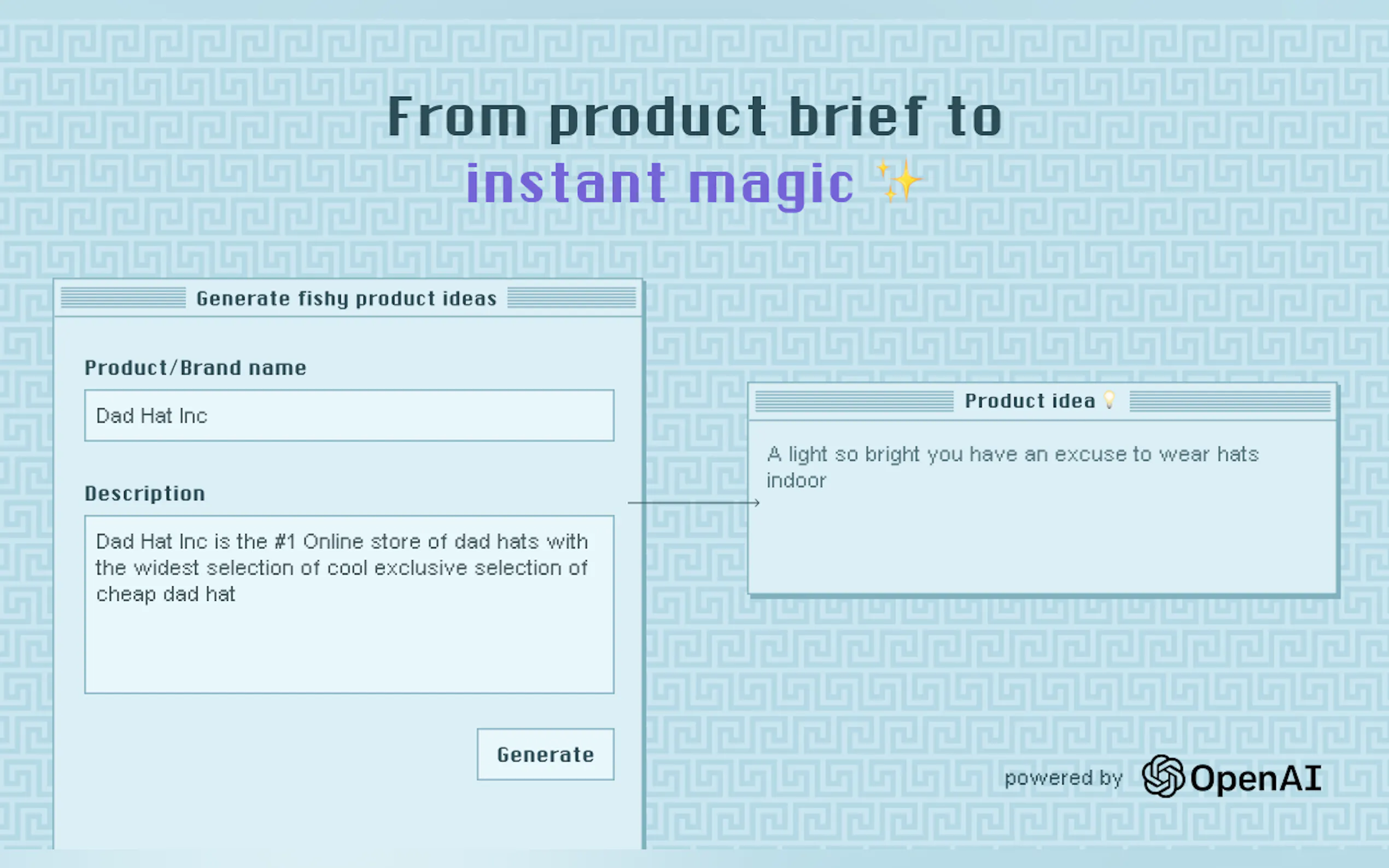Click striped bar left of 'Product idea' title
The height and width of the screenshot is (868, 1389).
coord(854,401)
